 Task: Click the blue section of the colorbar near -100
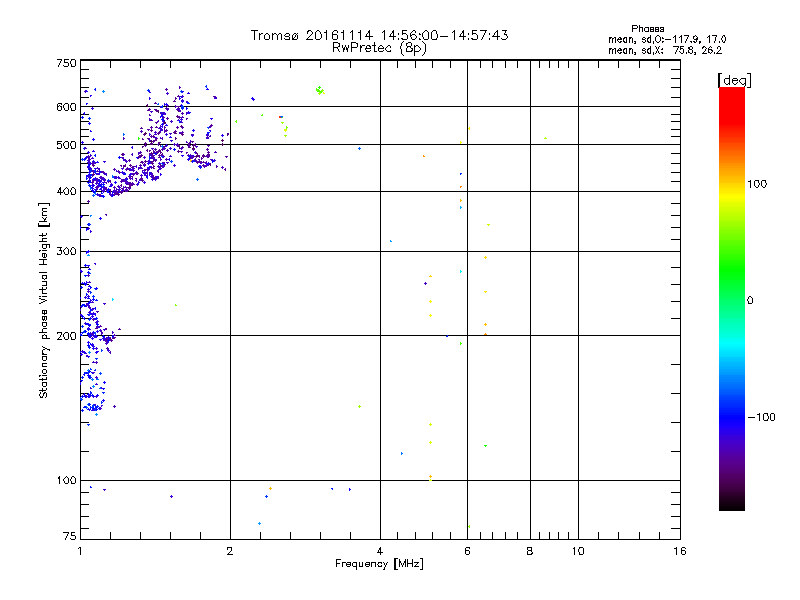732,413
